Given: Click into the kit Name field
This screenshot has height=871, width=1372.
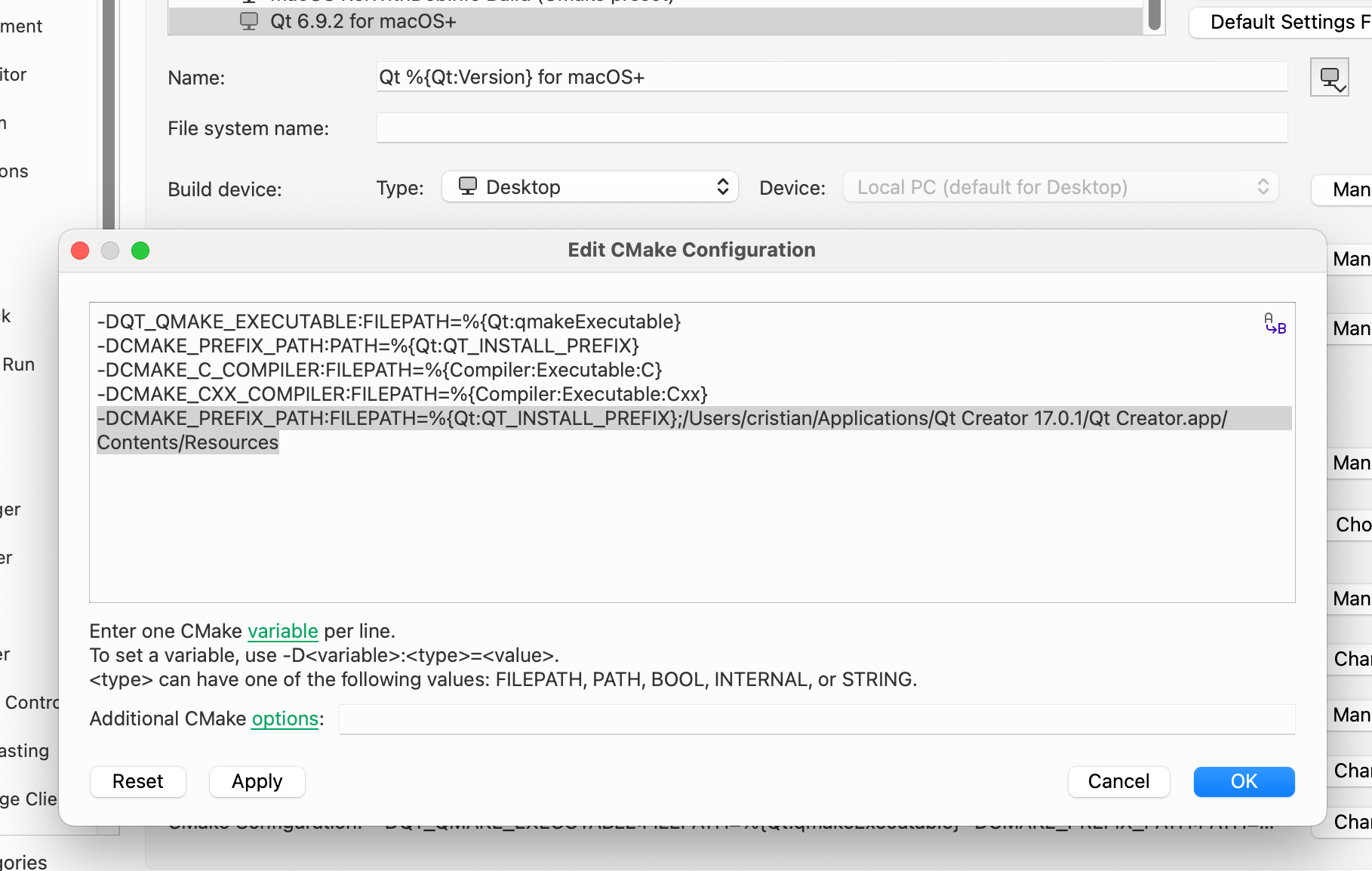Looking at the screenshot, I should coord(832,77).
